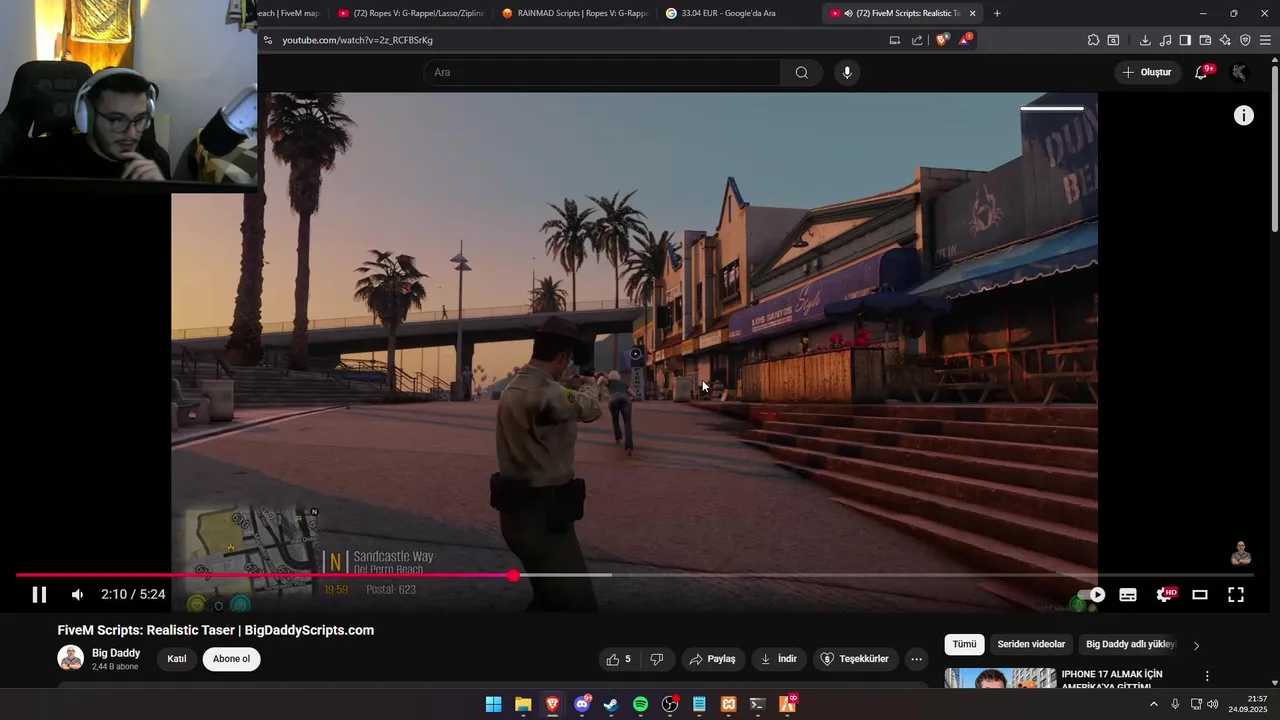The image size is (1280, 720).
Task: Open player settings gear with HD badge
Action: (1165, 594)
